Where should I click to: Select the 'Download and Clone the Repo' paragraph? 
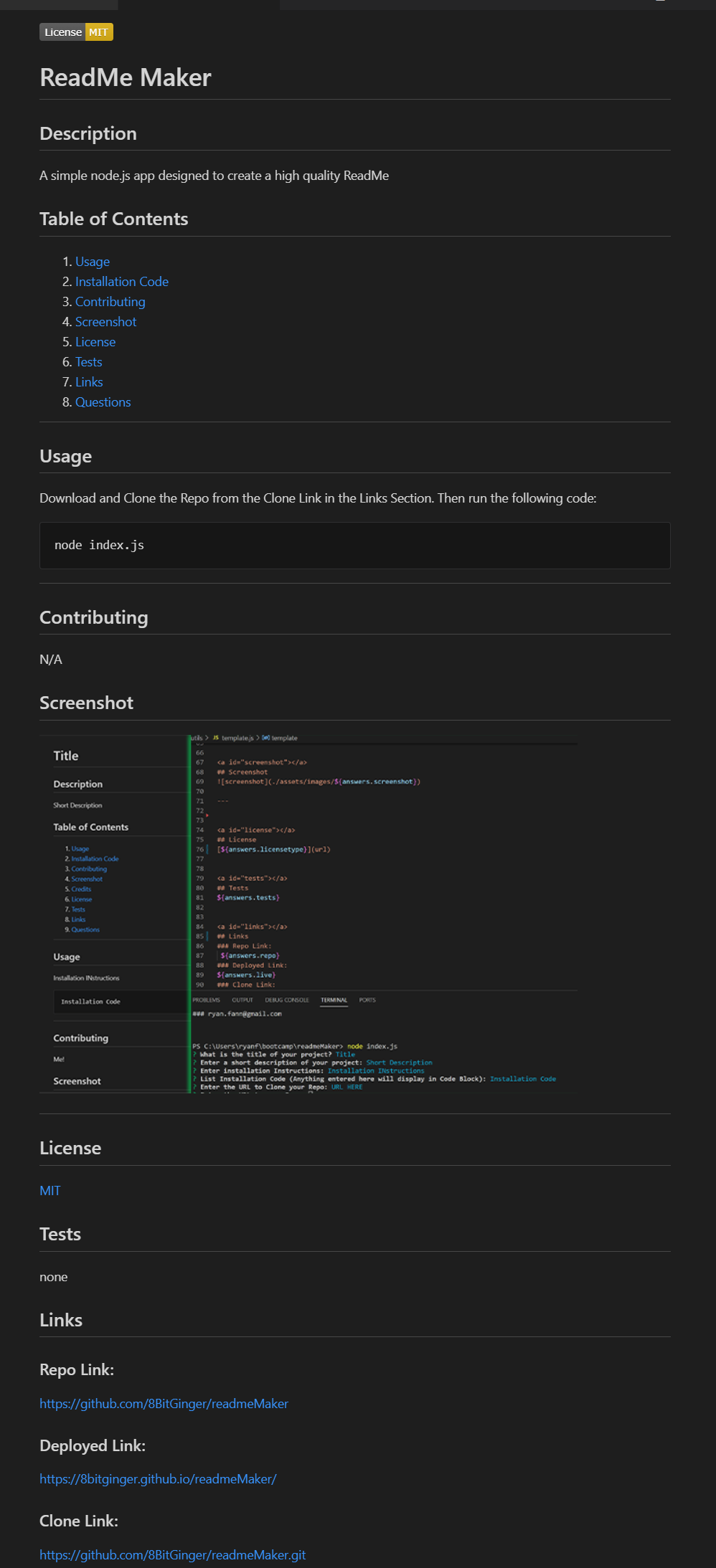coord(318,498)
